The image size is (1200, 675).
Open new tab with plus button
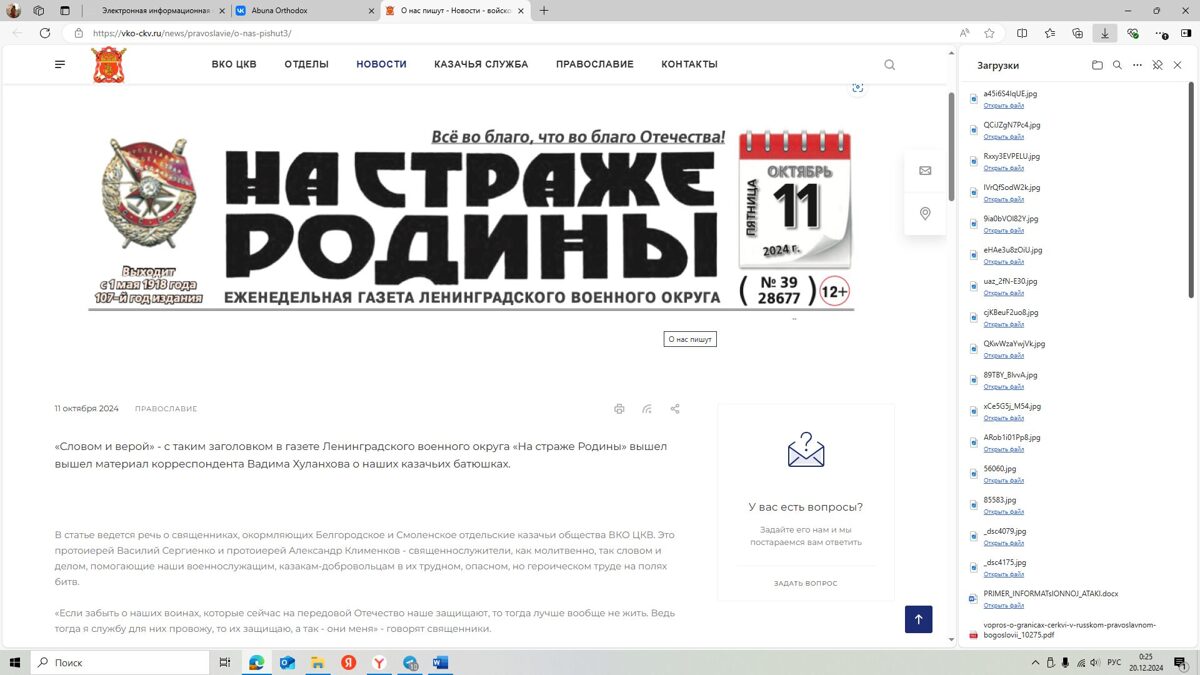(544, 10)
